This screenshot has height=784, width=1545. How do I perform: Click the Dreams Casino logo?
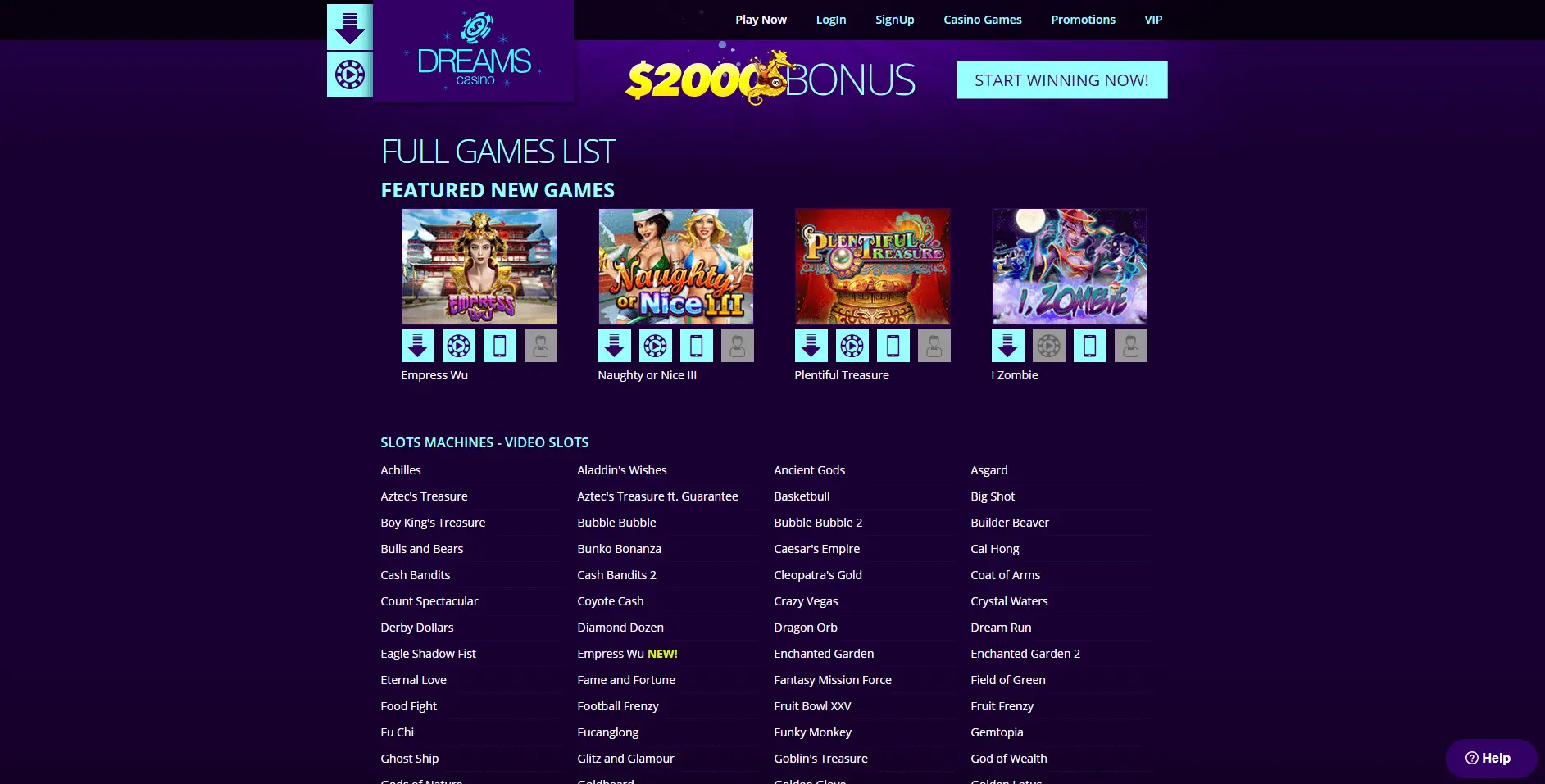tap(474, 51)
